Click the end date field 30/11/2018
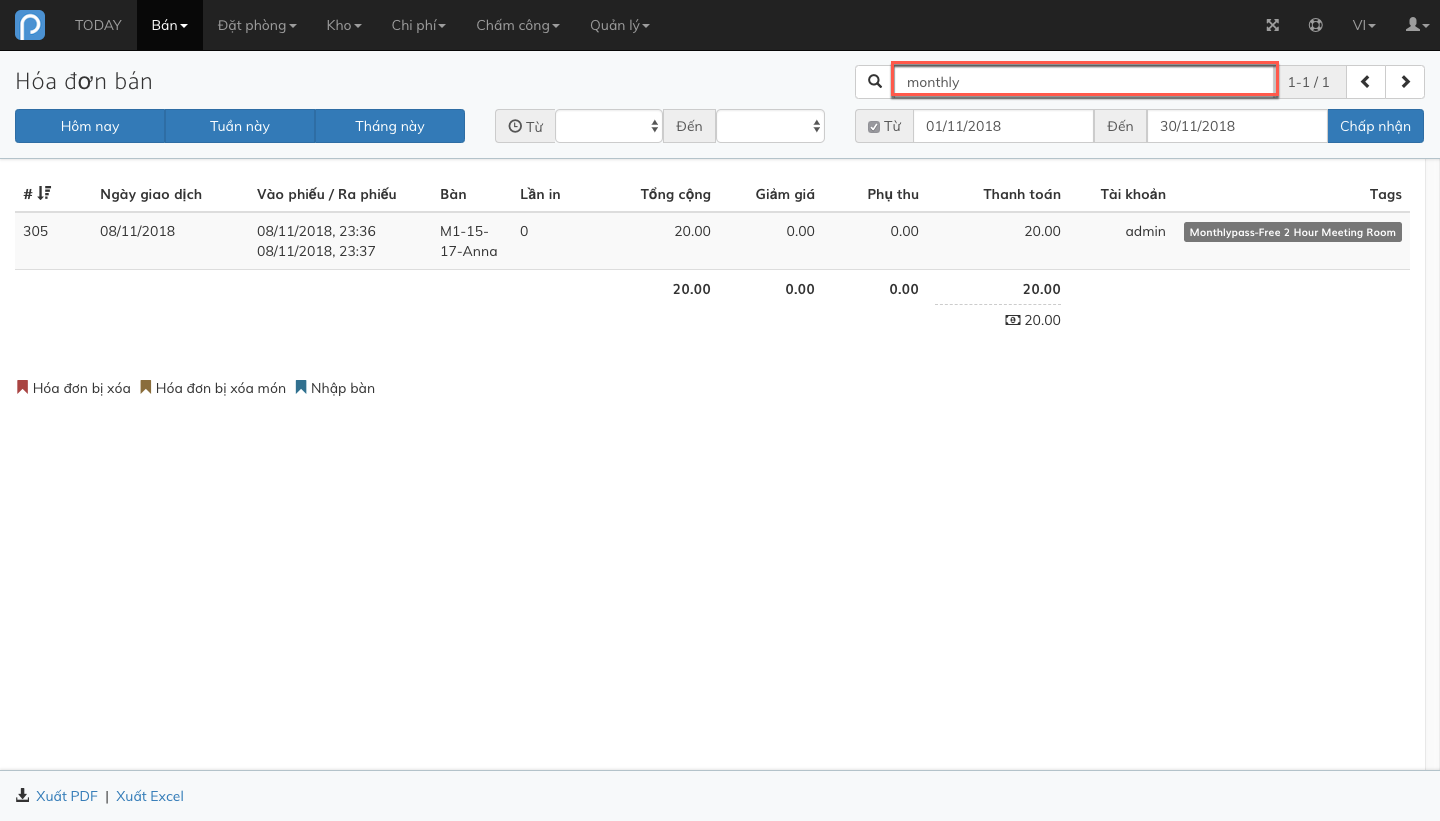The image size is (1440, 821). point(1237,126)
